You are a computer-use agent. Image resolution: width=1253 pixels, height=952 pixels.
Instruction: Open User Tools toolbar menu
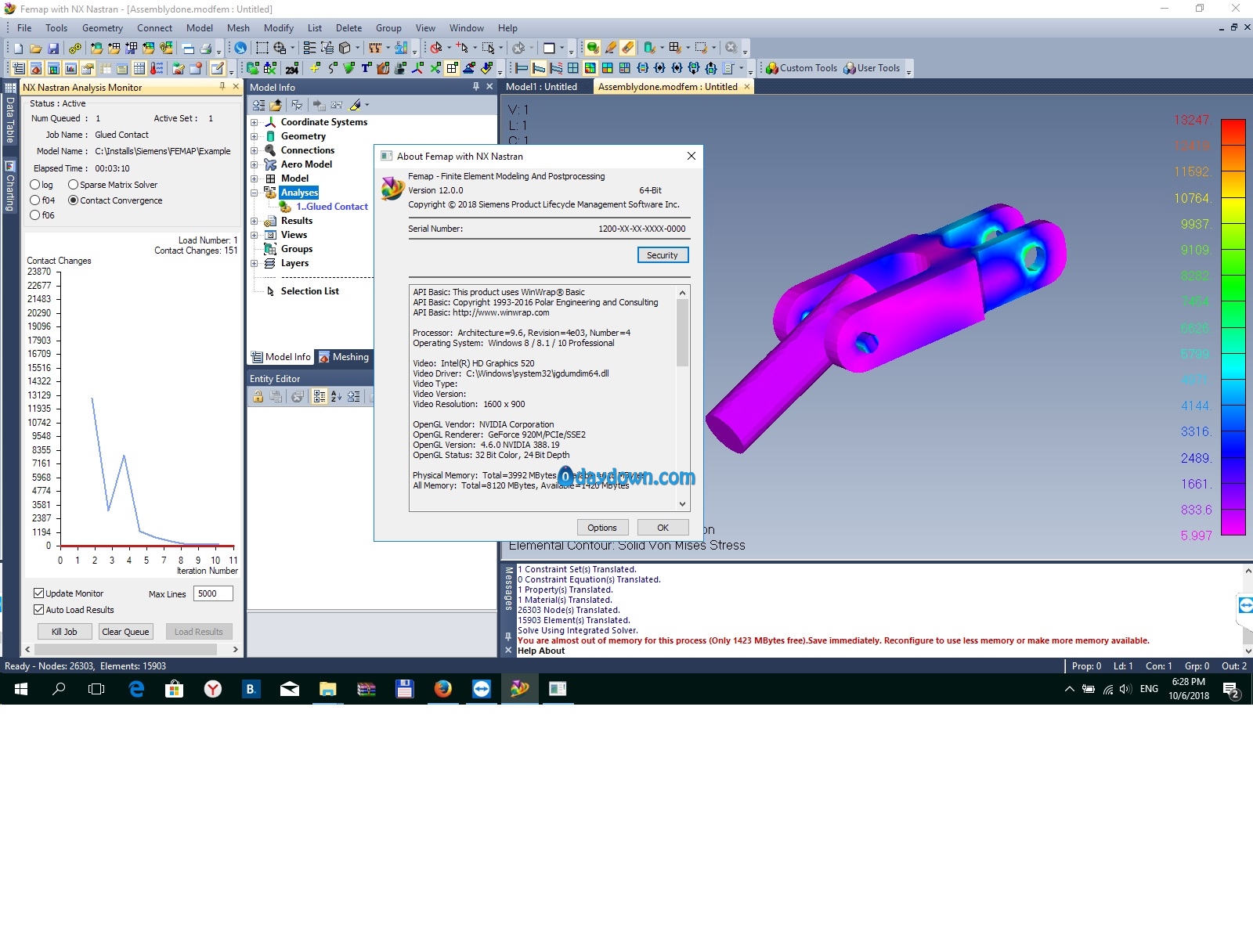(872, 68)
